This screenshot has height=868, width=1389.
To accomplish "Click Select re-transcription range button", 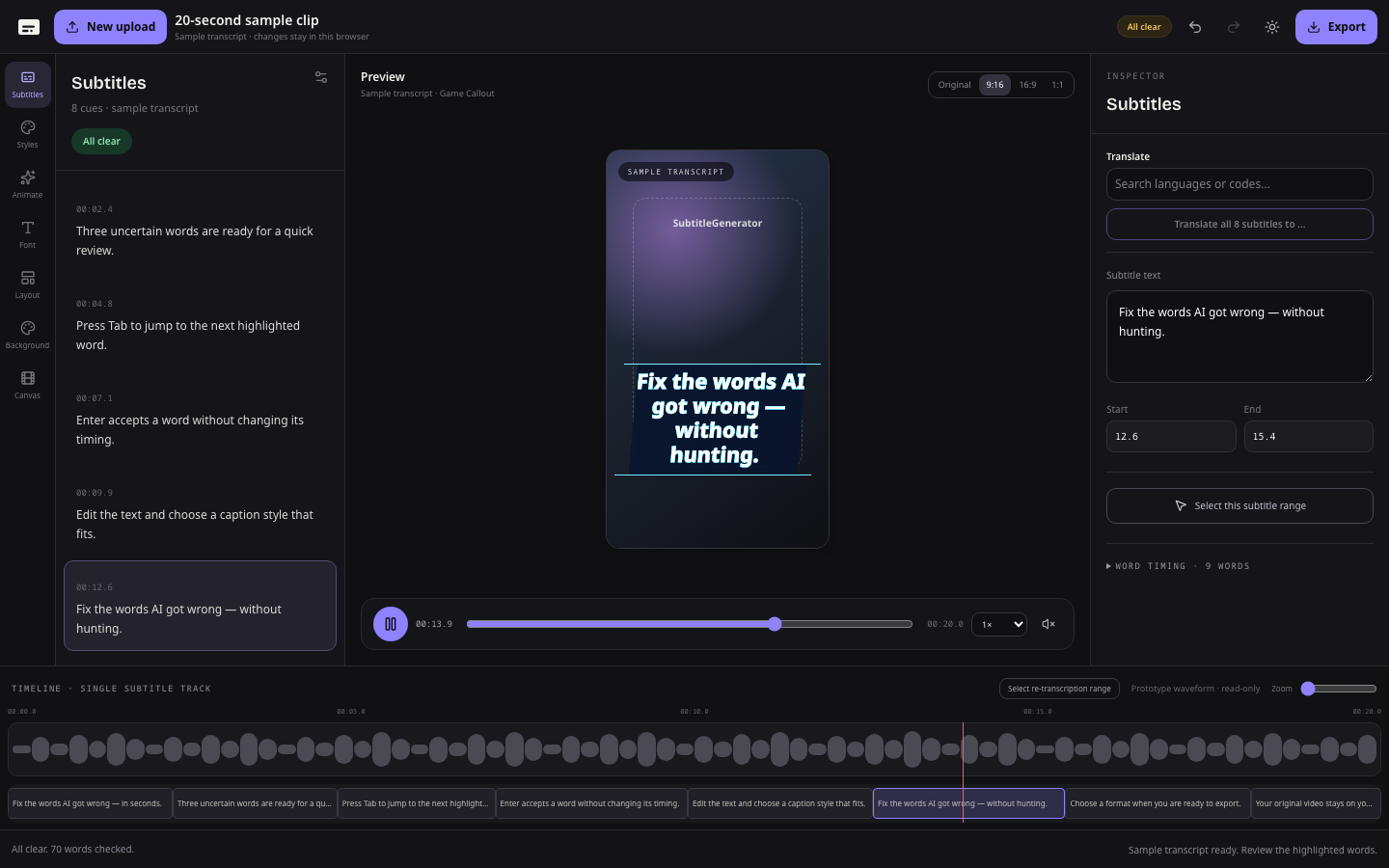I will 1059,689.
